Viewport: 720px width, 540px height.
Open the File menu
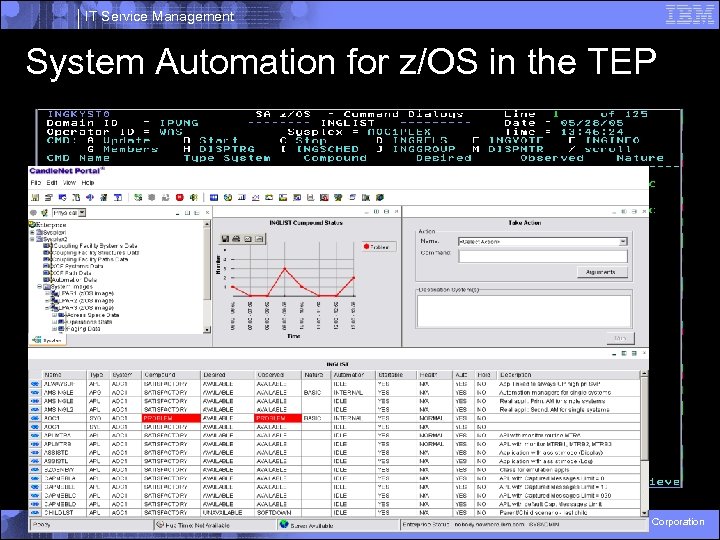pyautogui.click(x=35, y=183)
